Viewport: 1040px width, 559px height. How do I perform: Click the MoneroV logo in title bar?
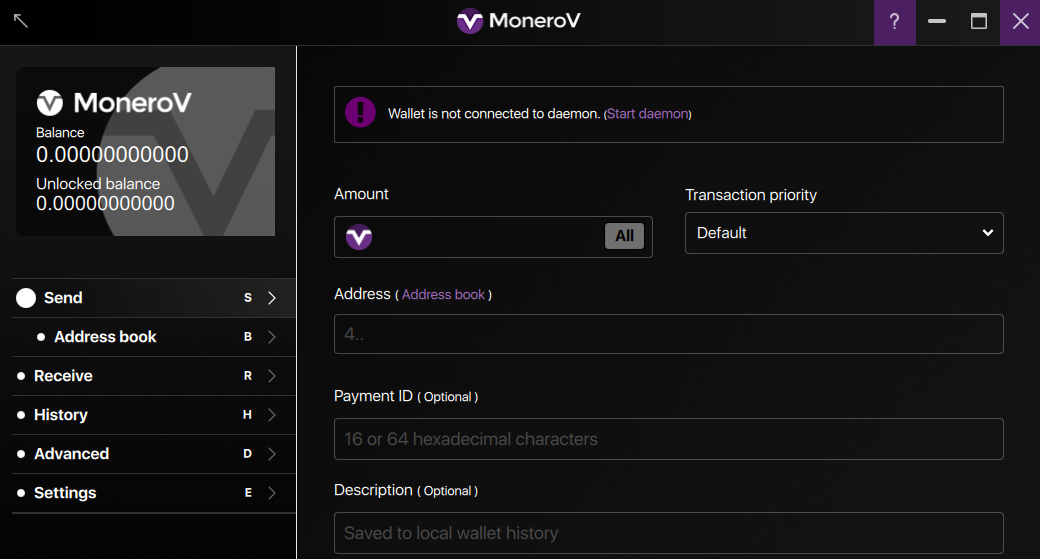point(519,21)
